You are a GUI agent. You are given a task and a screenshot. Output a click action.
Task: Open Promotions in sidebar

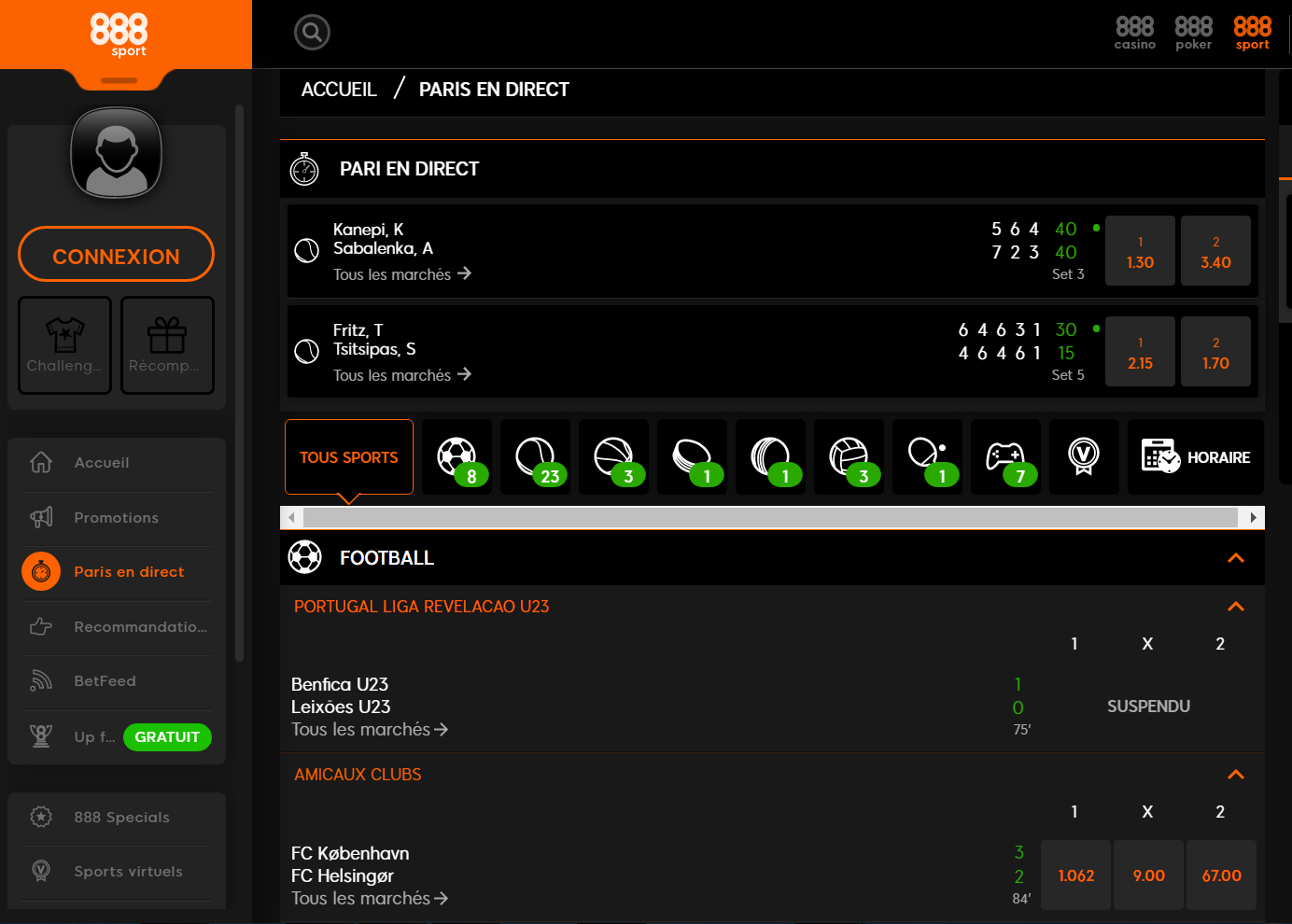117,518
